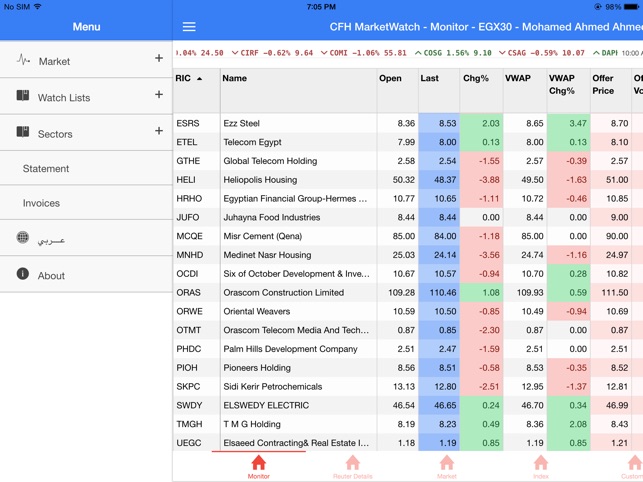This screenshot has height=482, width=643.
Task: Open the About menu entry
Action: (86, 275)
